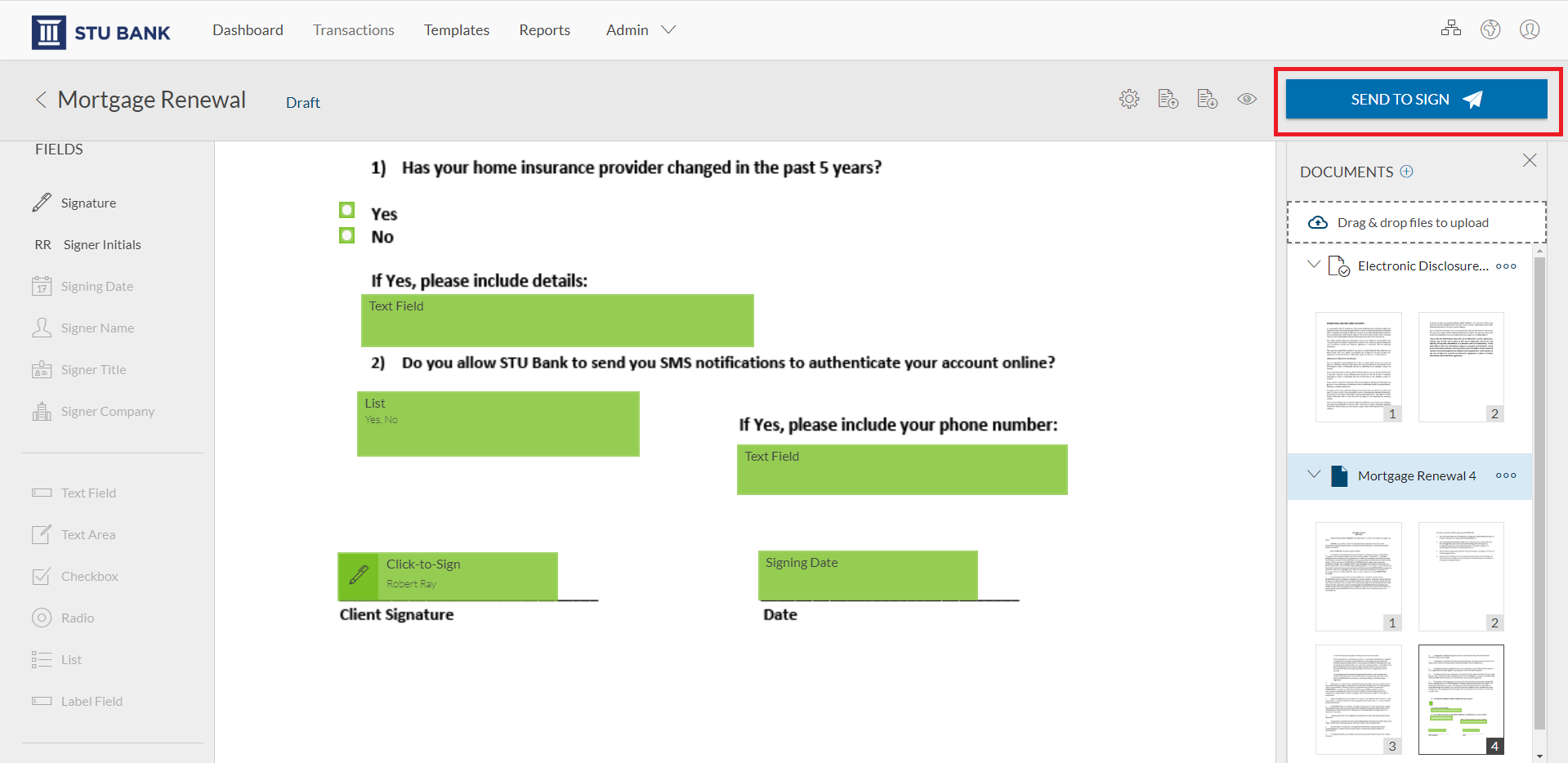Click the Electronic Disclosure document icon
The image size is (1568, 763).
1338,266
